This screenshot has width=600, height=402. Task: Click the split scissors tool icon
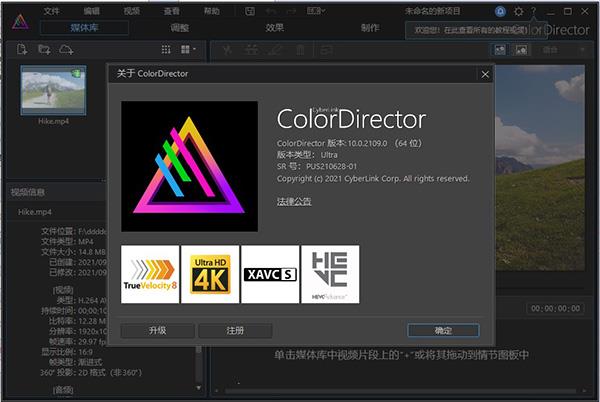227,50
